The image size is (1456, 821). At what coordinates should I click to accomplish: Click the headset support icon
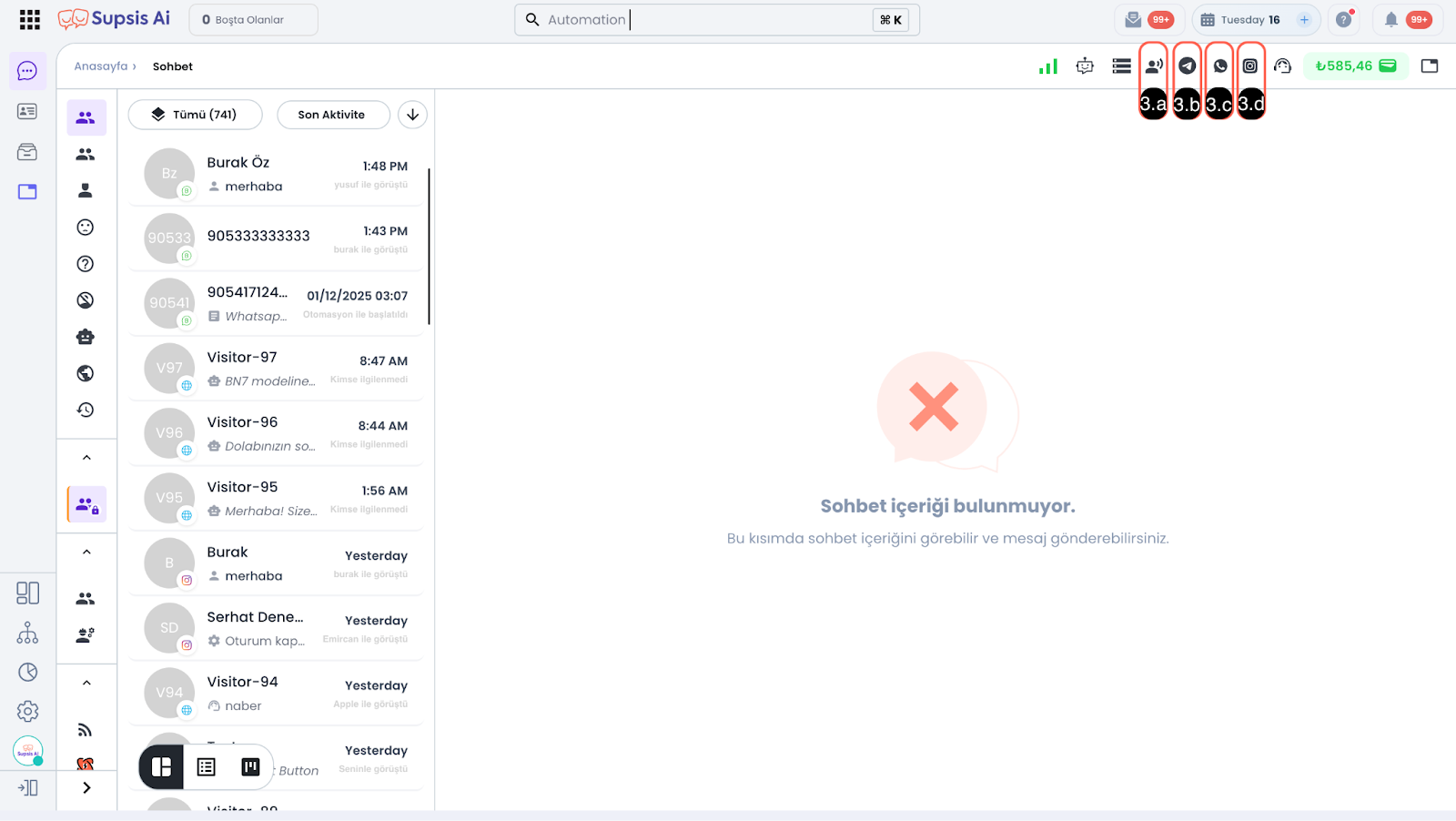[x=1282, y=66]
